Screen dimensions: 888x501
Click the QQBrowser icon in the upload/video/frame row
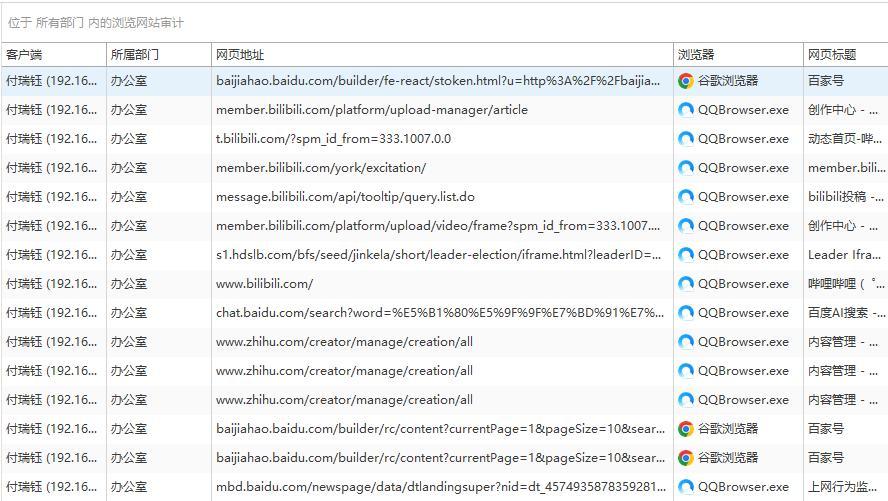685,226
